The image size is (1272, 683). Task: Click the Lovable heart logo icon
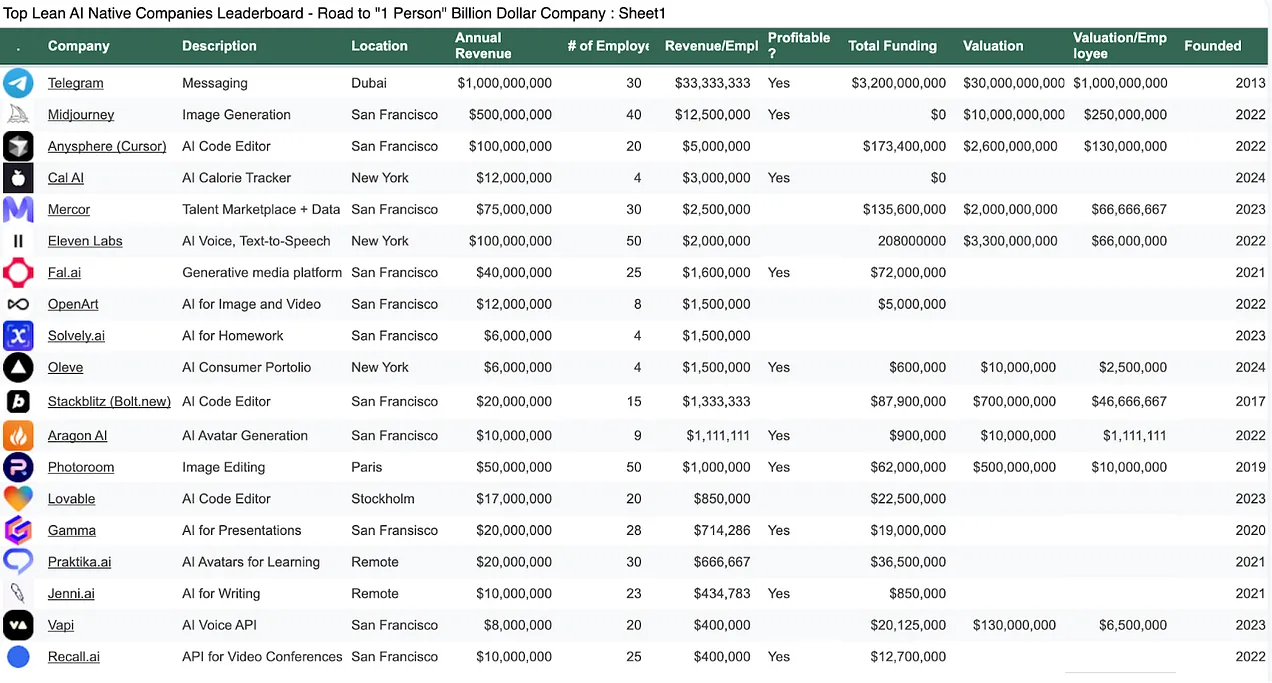[x=18, y=498]
